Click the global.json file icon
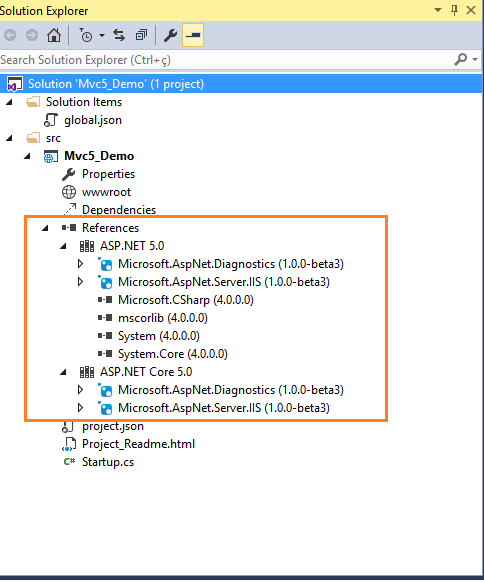This screenshot has height=583, width=484. 51,120
